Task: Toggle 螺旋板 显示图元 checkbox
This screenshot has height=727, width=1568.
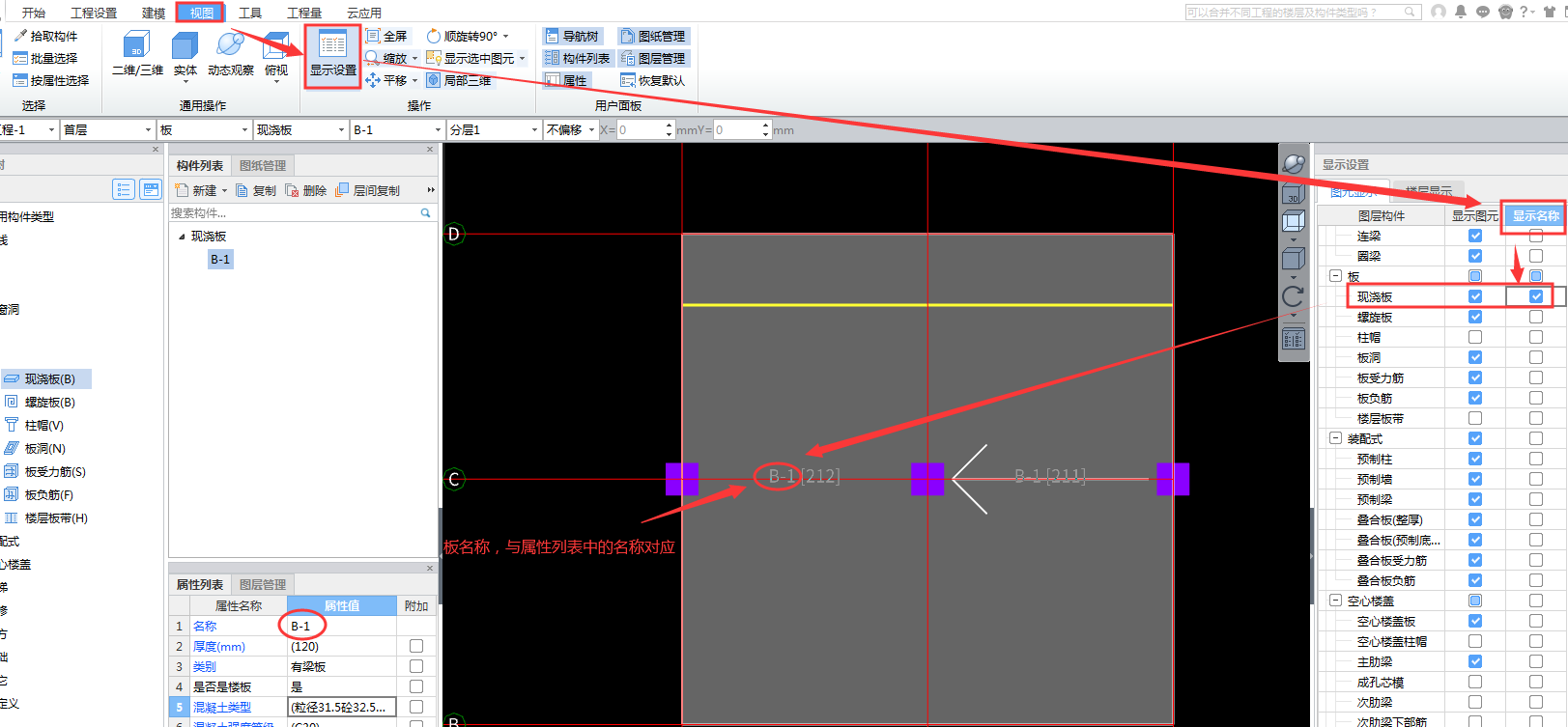Action: click(x=1475, y=317)
